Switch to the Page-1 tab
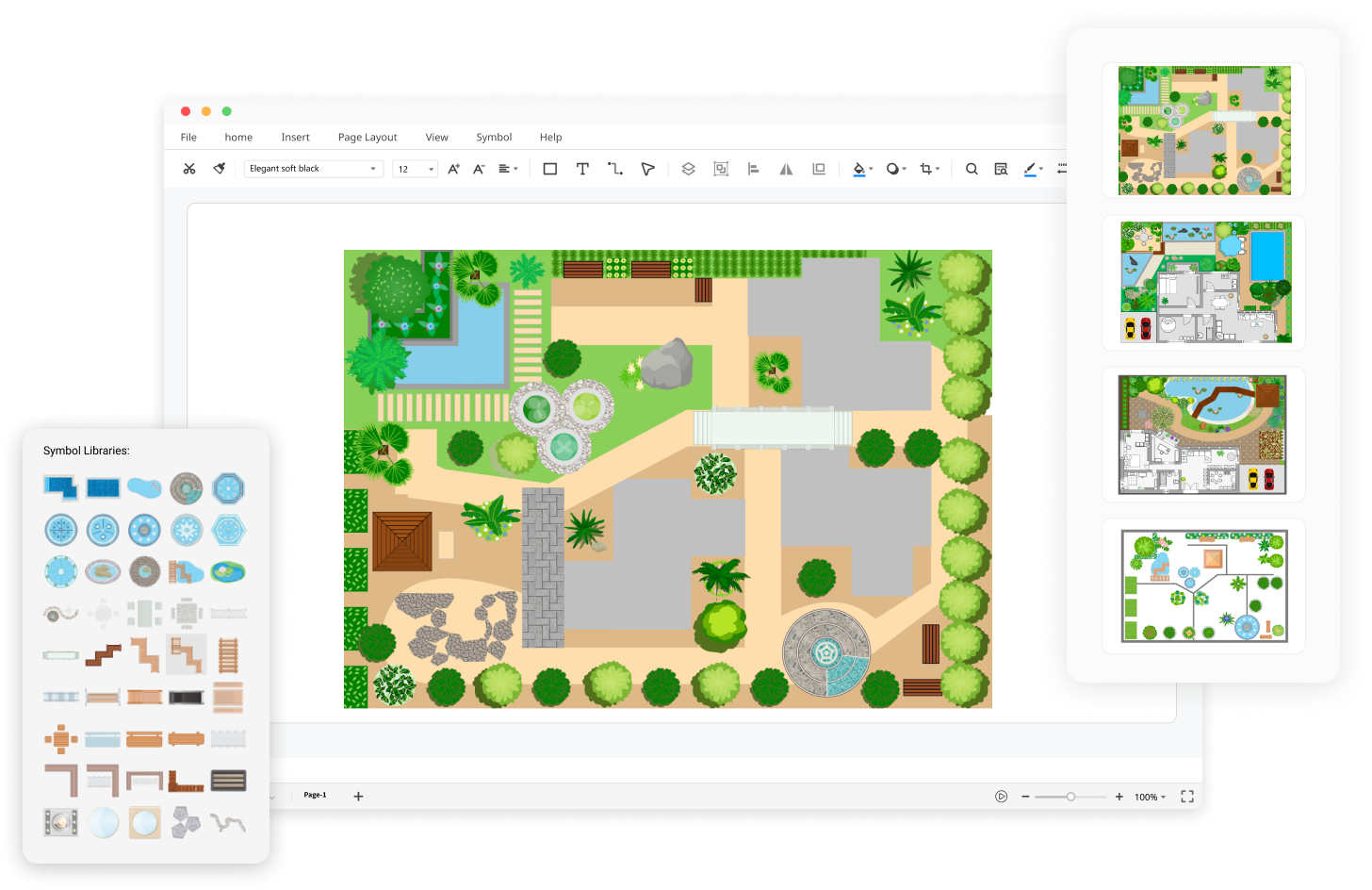Viewport: 1372px width, 890px height. [315, 795]
